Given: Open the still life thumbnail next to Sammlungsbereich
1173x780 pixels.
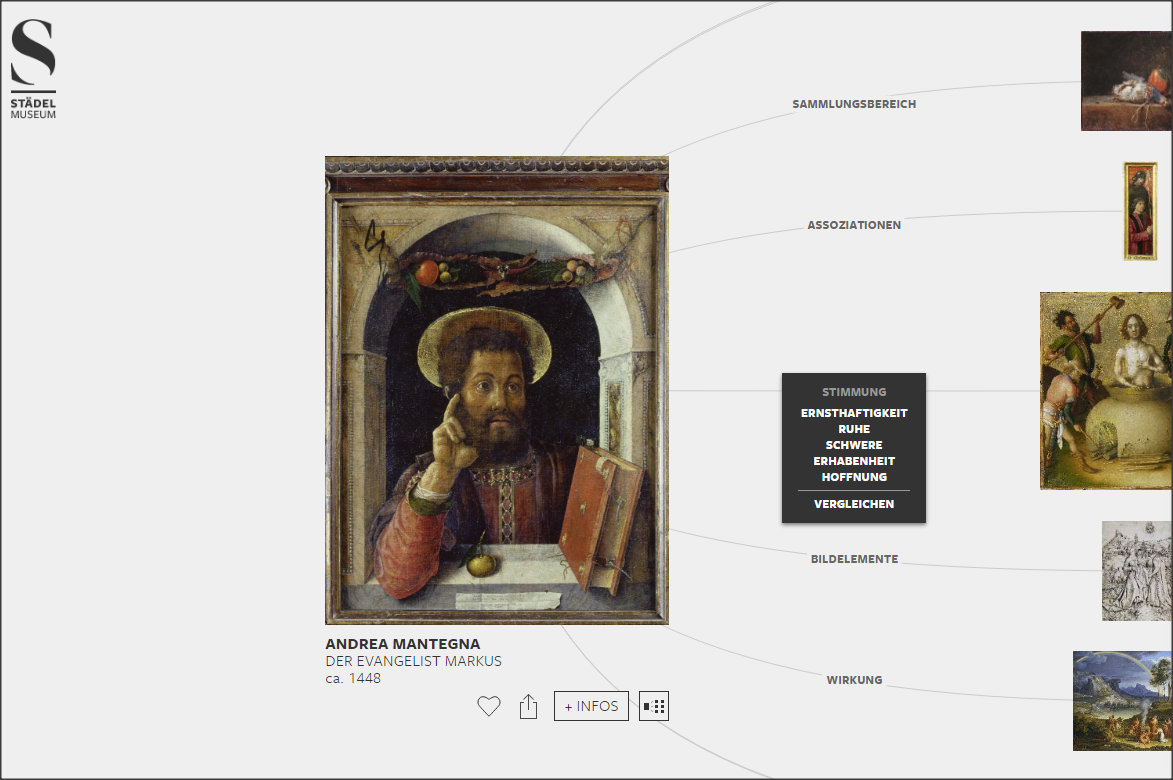Looking at the screenshot, I should tap(1127, 81).
